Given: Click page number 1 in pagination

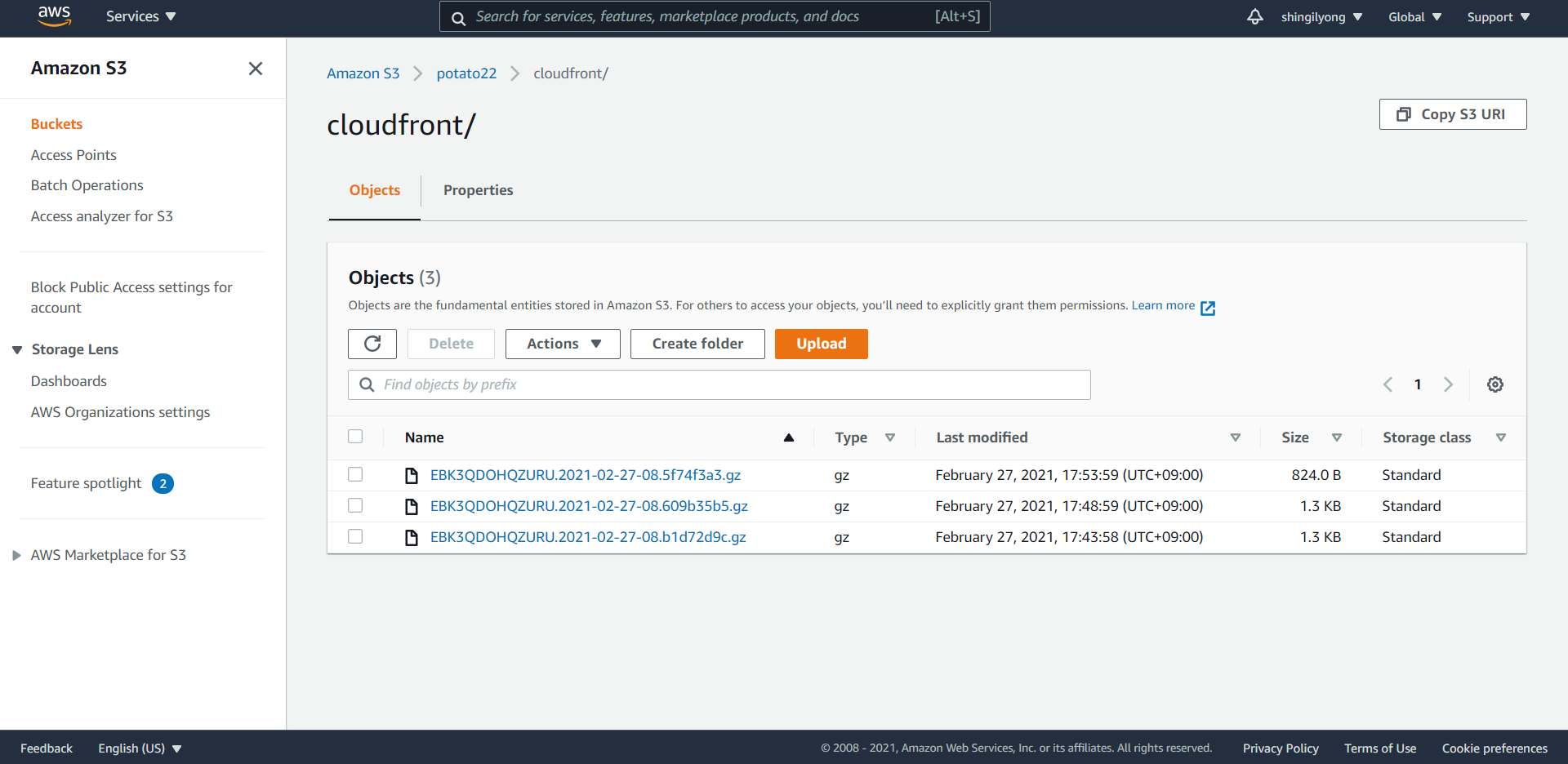Looking at the screenshot, I should pos(1418,384).
